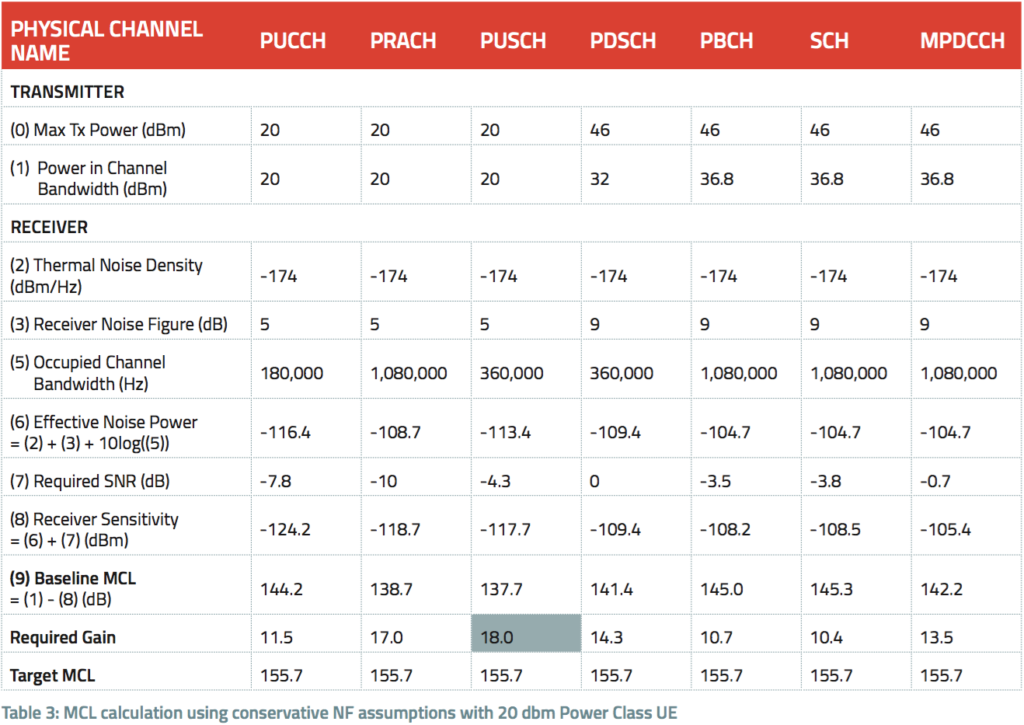Click the PDSCH Required SNR value 0
This screenshot has height=725, width=1024.
[595, 481]
